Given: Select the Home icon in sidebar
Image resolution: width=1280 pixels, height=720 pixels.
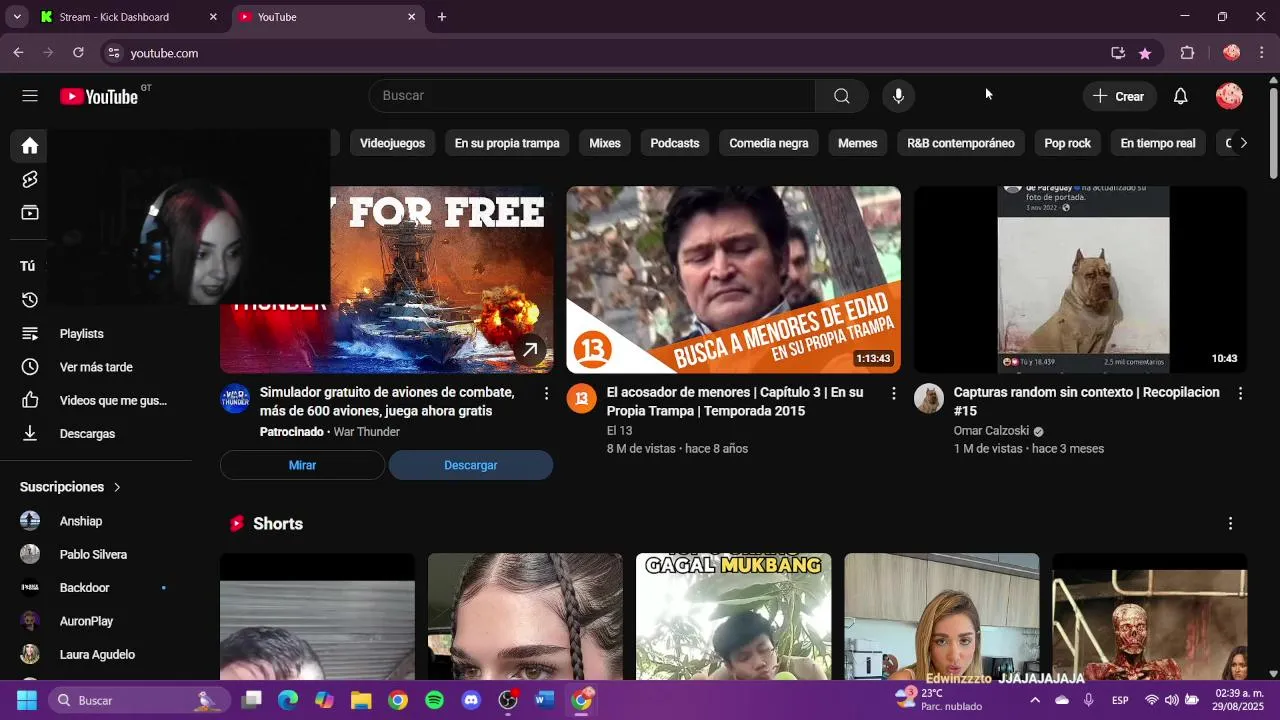Looking at the screenshot, I should [30, 146].
